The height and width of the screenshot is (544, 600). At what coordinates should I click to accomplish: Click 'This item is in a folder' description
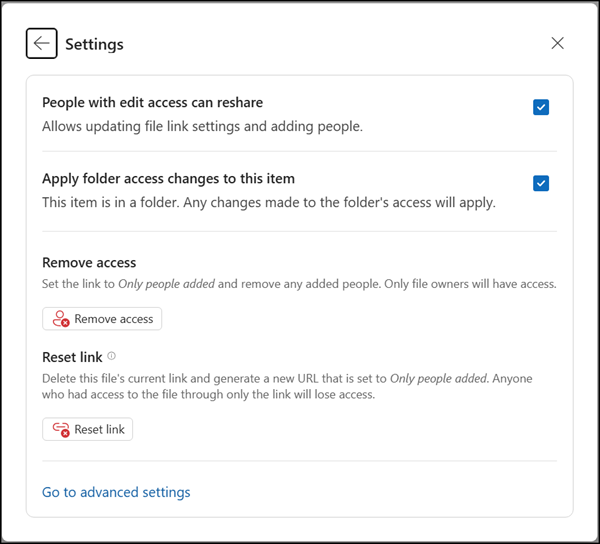pos(269,202)
